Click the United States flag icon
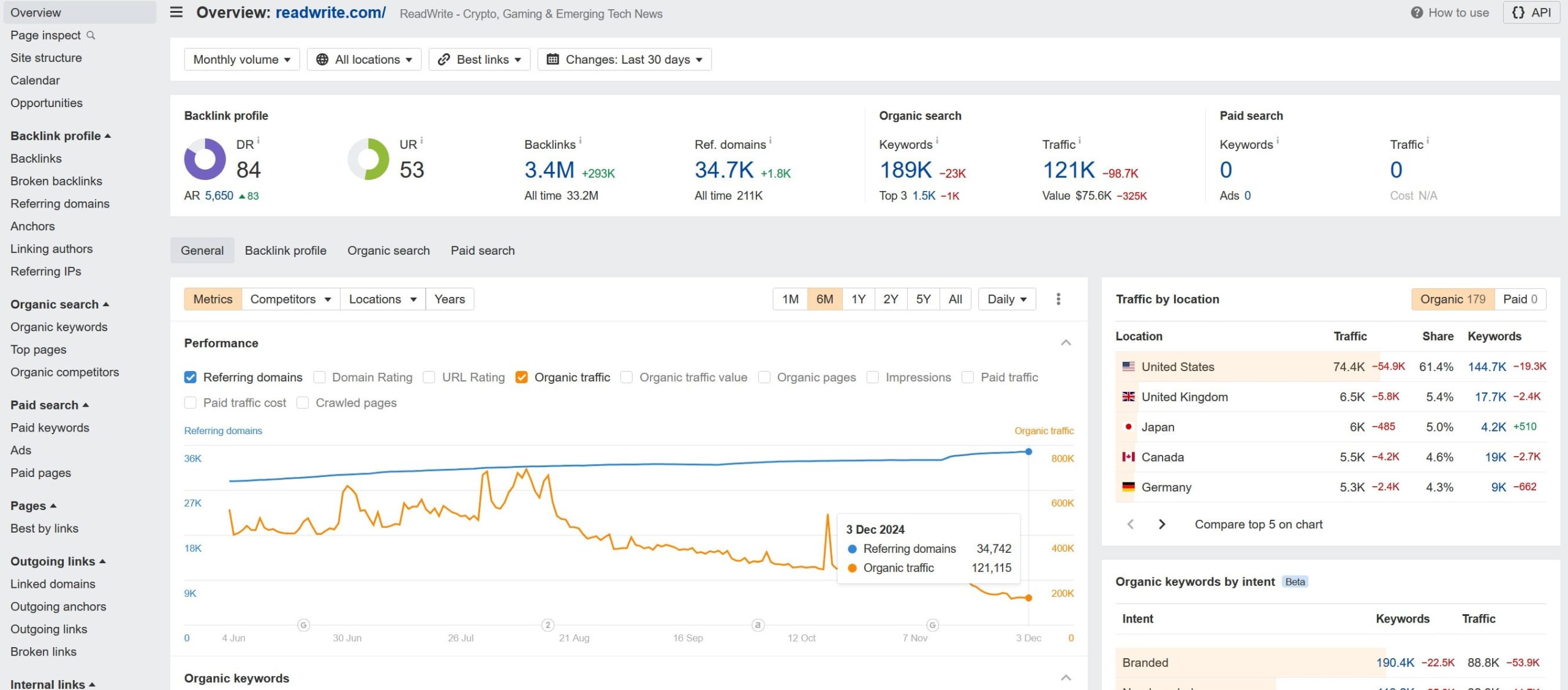Viewport: 1568px width, 690px height. (1128, 367)
